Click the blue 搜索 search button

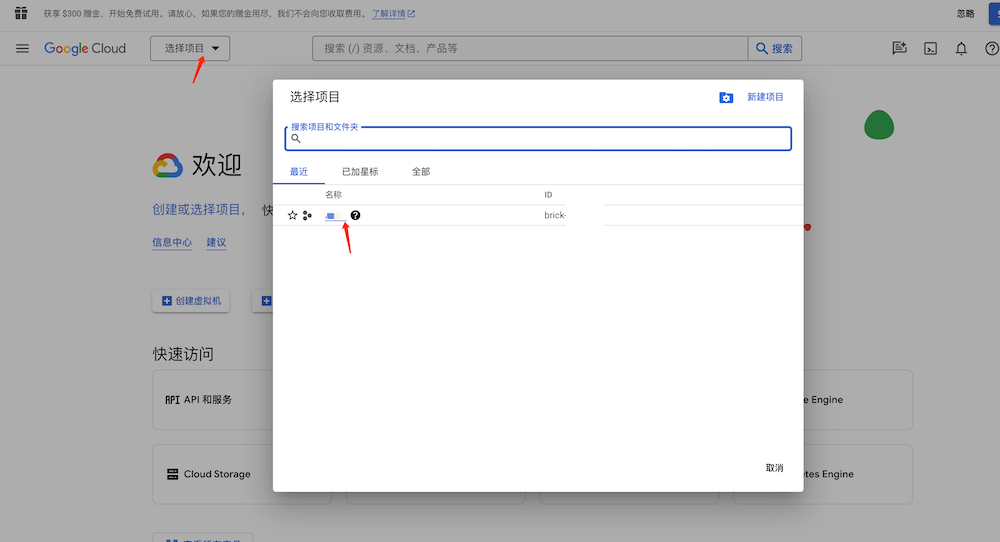click(774, 48)
